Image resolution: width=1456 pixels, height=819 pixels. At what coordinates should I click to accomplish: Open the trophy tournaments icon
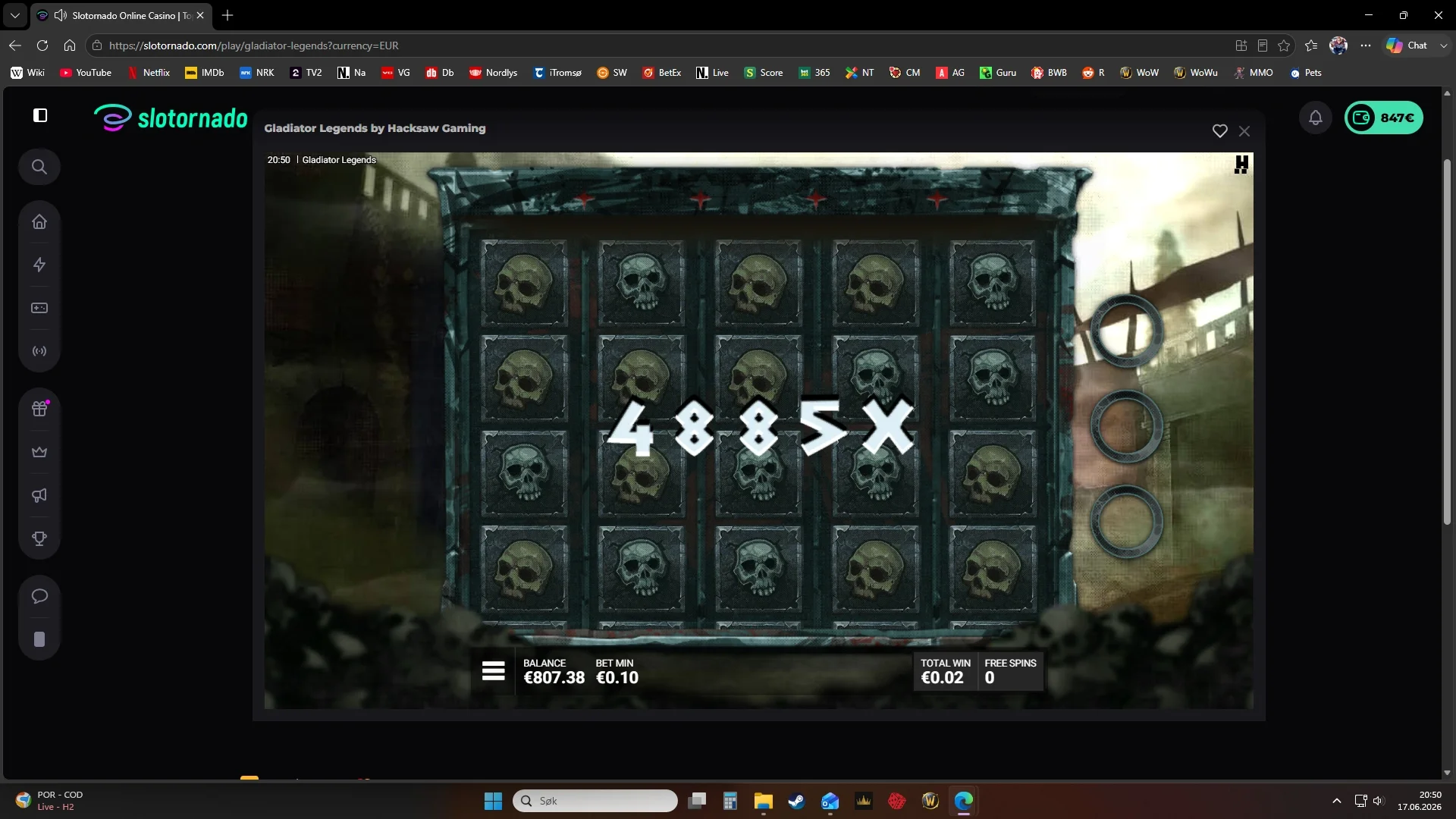click(x=39, y=538)
